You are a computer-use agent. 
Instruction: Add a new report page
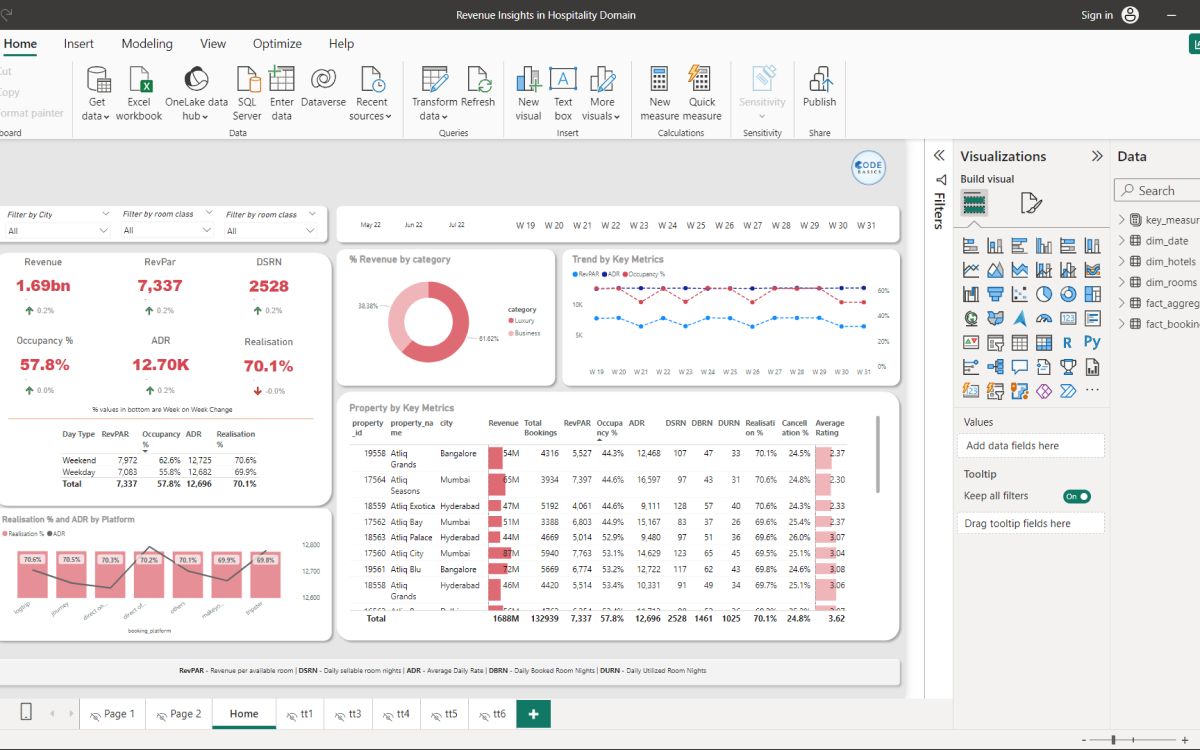point(533,714)
